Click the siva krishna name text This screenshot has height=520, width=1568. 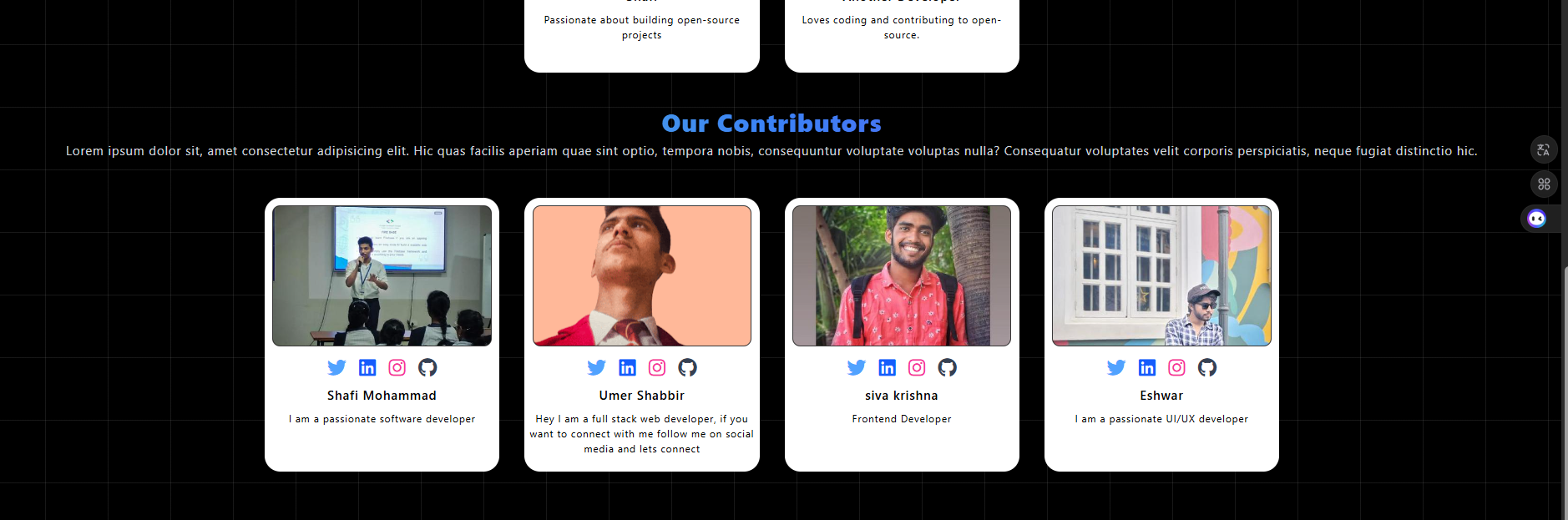pyautogui.click(x=902, y=396)
